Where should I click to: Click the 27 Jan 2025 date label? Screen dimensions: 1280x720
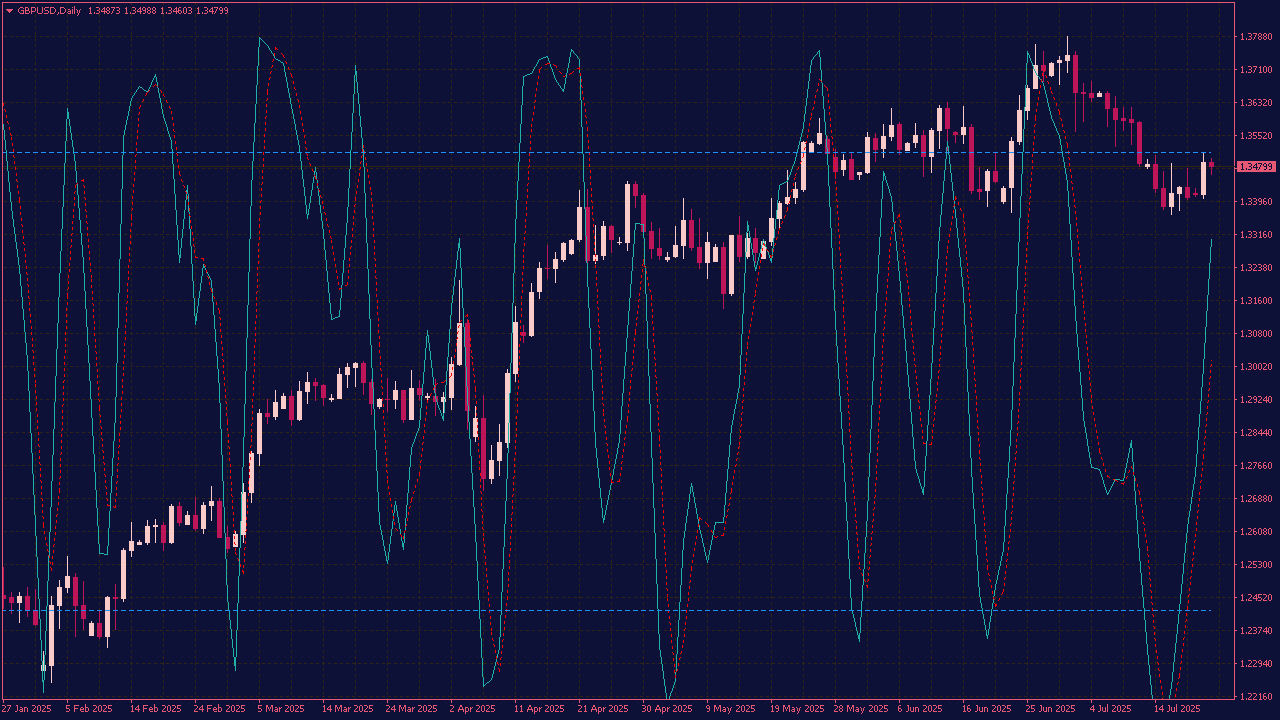tap(27, 709)
